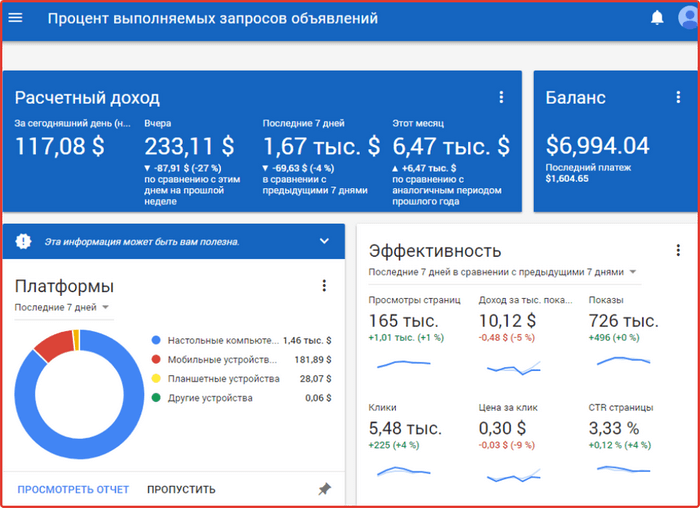
Task: Click Просмотры страниц sparkline chart
Action: coord(404,363)
